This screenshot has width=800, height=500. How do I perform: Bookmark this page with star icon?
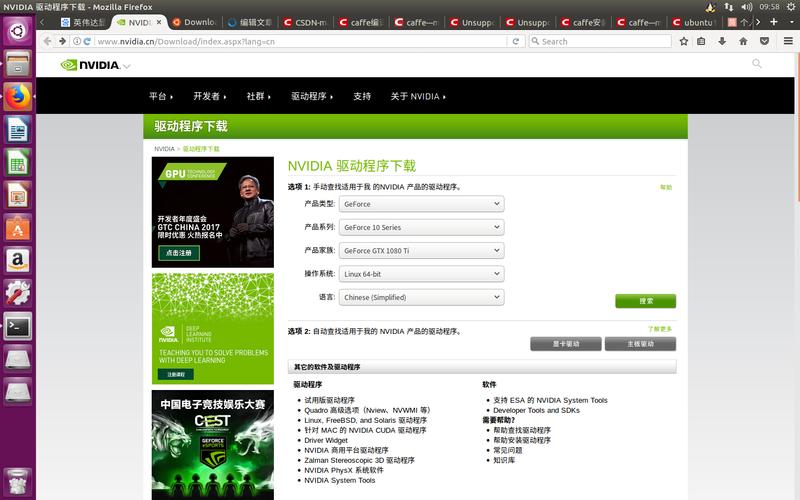pos(684,41)
